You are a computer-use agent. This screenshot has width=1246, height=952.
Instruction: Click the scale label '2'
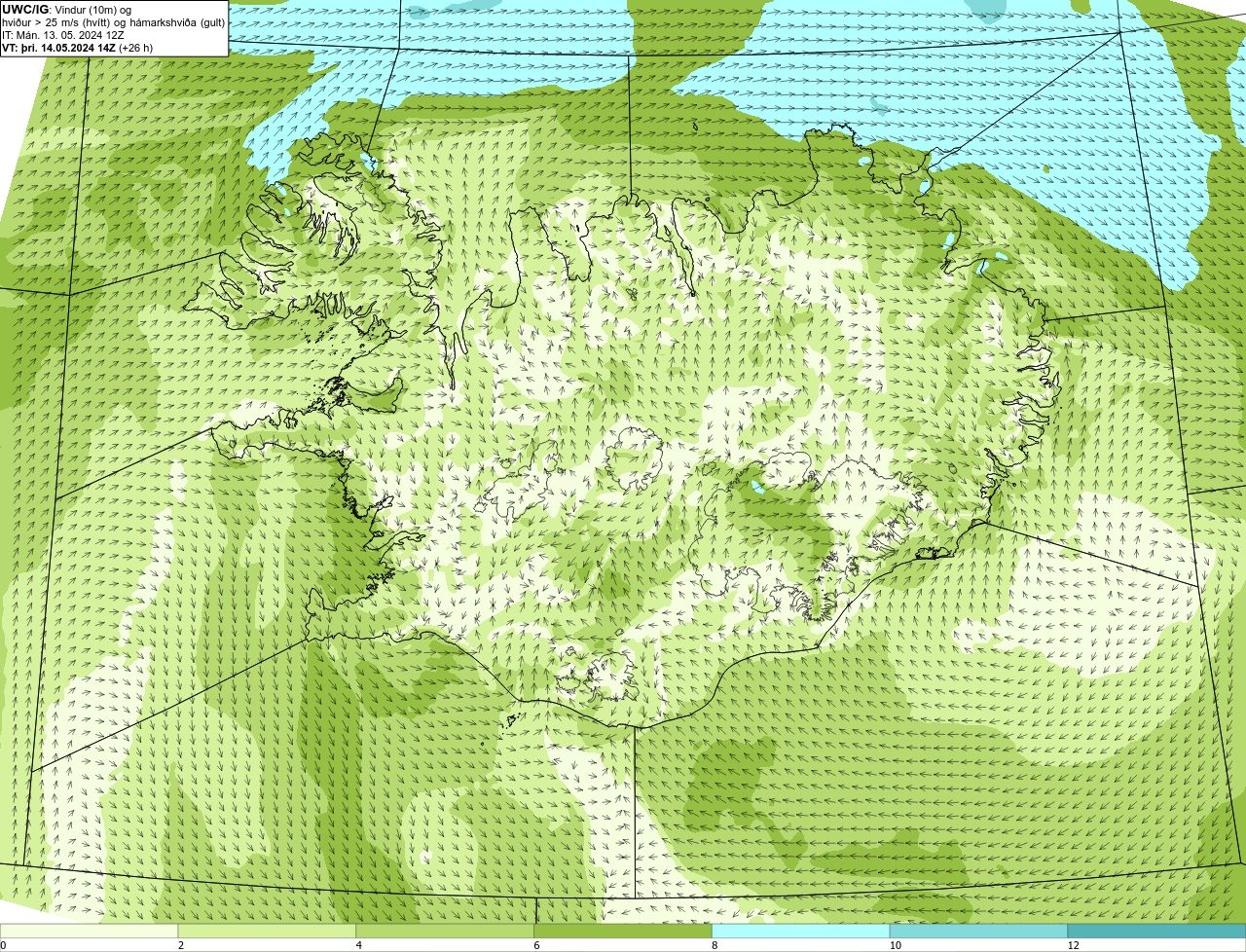180,945
